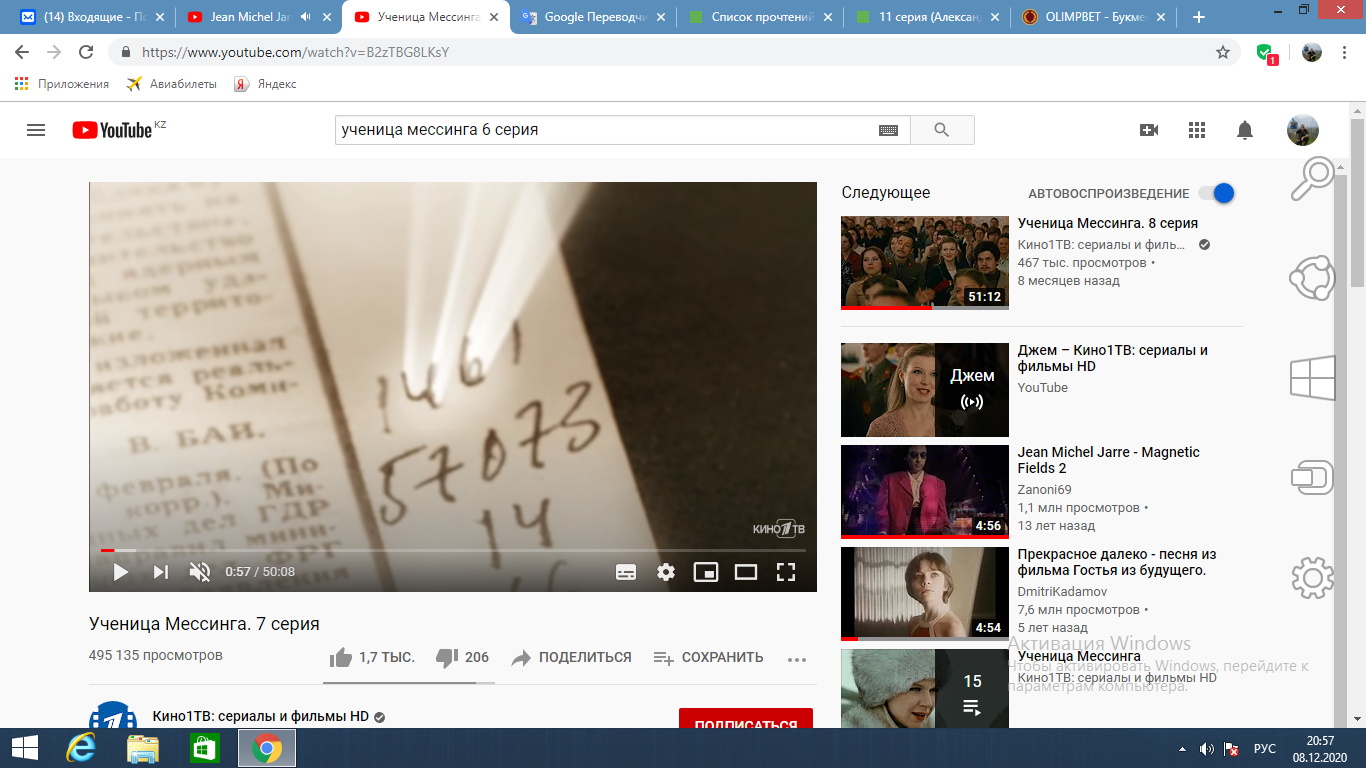Open the green shield extension icon
1366x768 pixels.
1265,53
